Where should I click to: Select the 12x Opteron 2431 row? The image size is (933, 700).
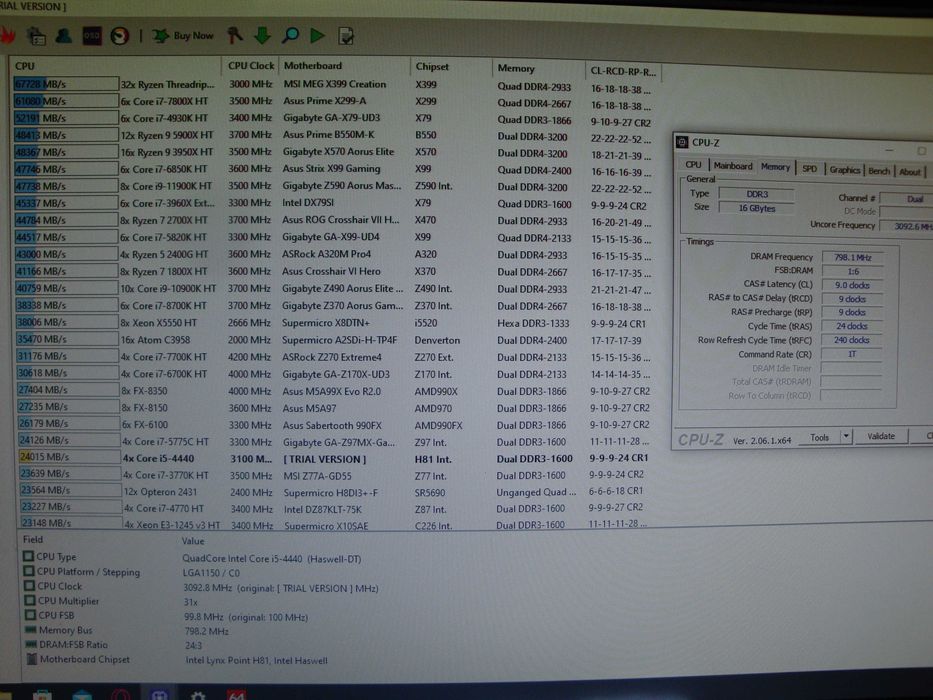(333, 492)
